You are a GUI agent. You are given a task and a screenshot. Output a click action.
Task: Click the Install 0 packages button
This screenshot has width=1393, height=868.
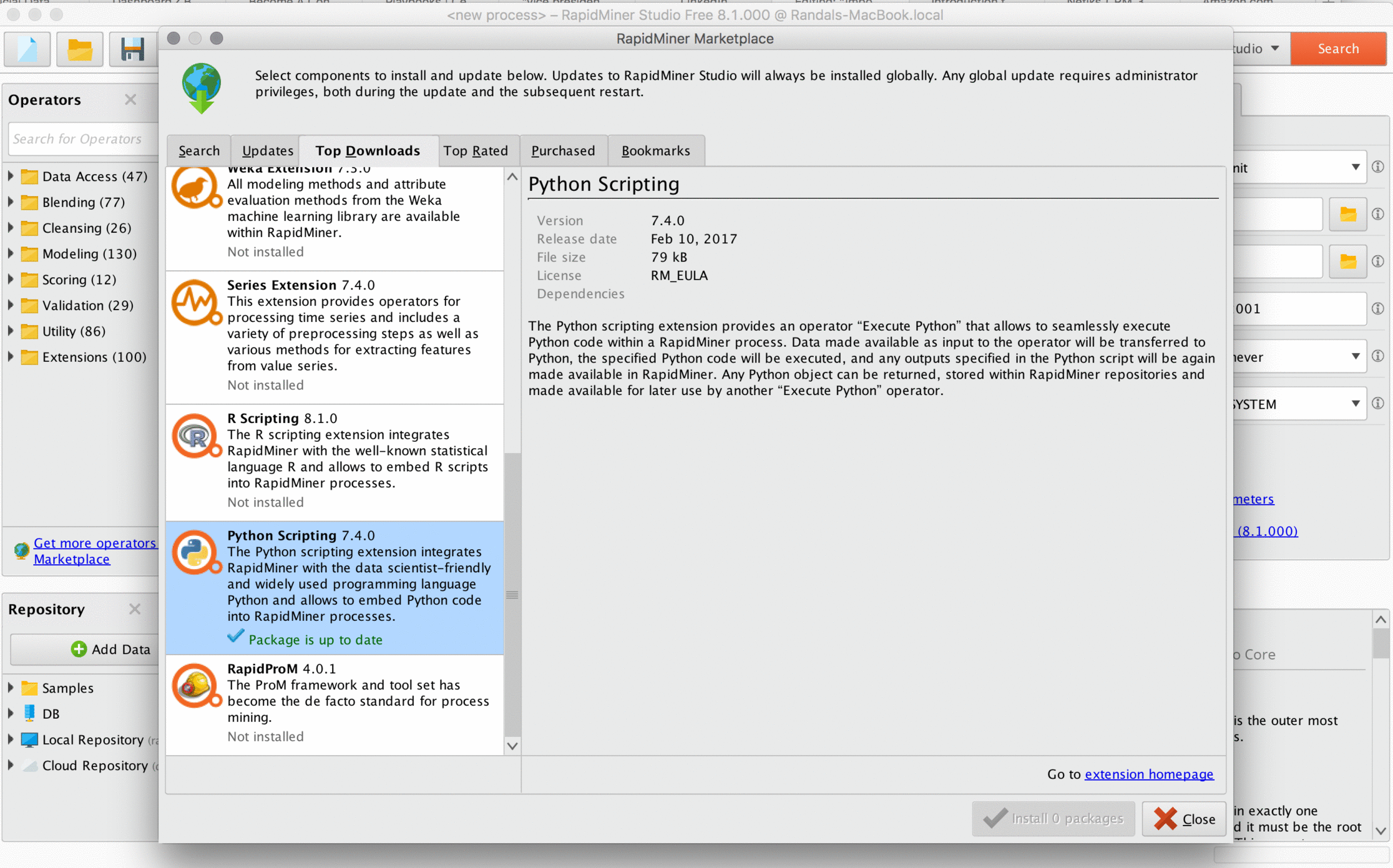(x=1053, y=819)
